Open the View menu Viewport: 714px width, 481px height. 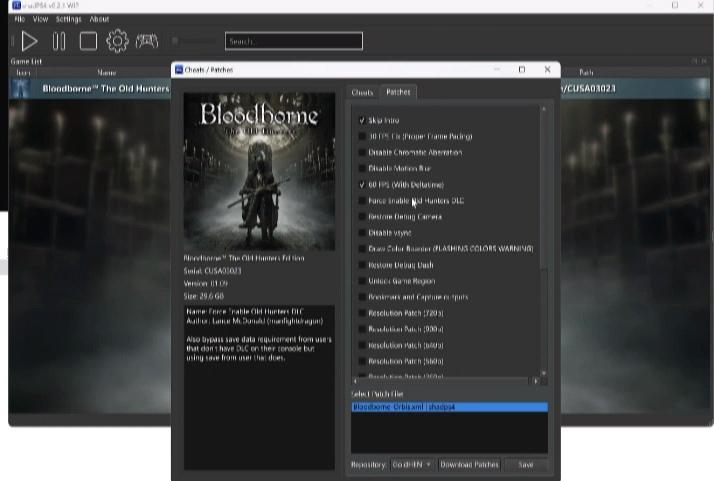point(40,19)
